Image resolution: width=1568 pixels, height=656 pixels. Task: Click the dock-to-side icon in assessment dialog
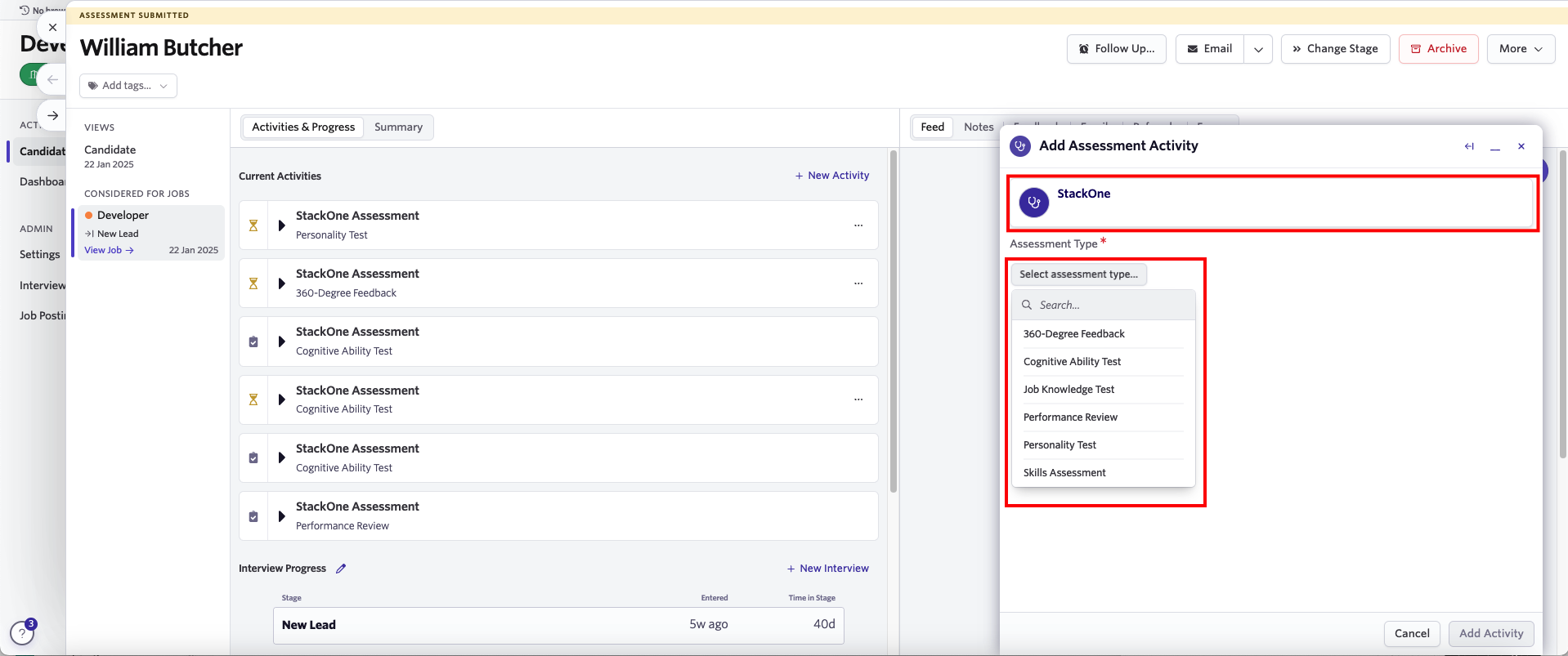tap(1469, 146)
